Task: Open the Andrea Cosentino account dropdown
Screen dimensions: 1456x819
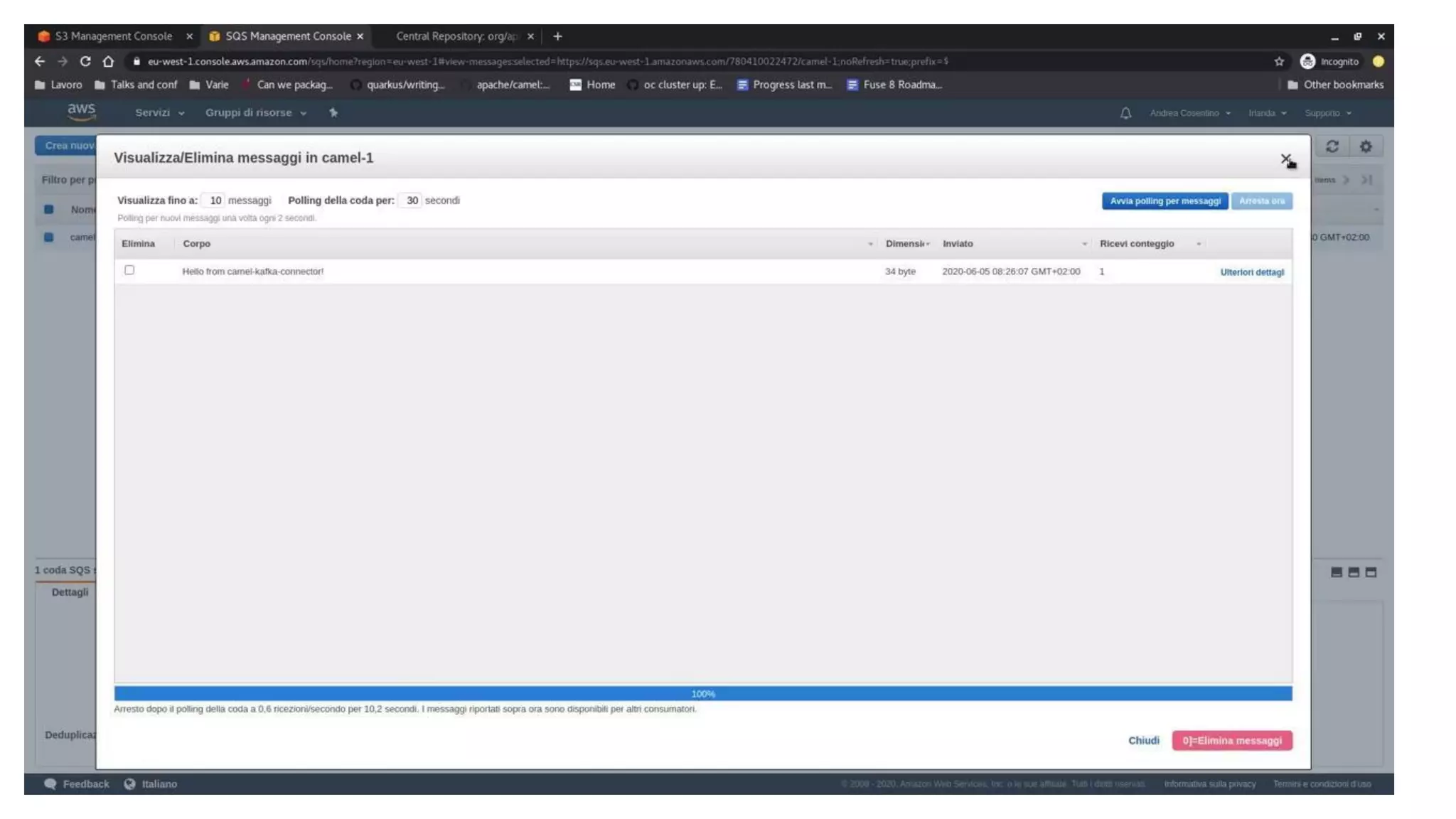Action: tap(1189, 113)
